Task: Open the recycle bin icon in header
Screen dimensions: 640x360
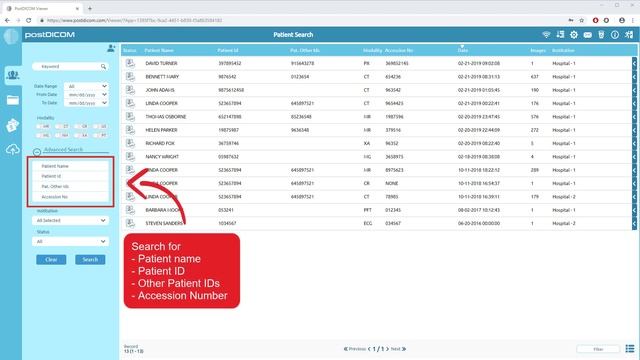Action: click(601, 35)
